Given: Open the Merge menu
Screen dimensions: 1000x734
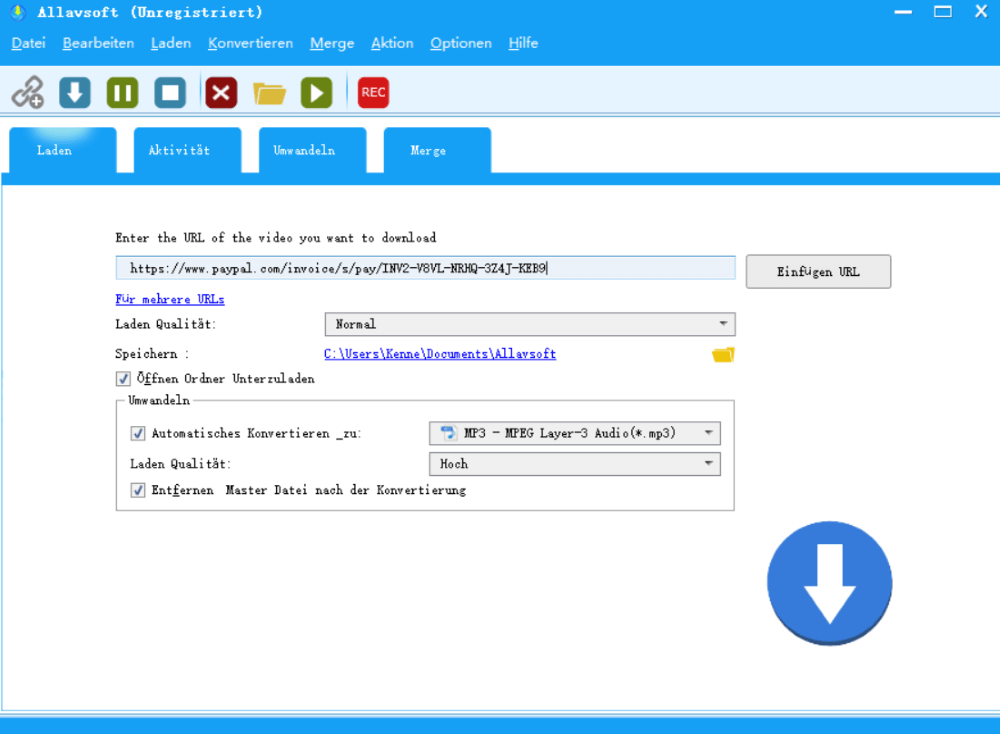Looking at the screenshot, I should [332, 43].
